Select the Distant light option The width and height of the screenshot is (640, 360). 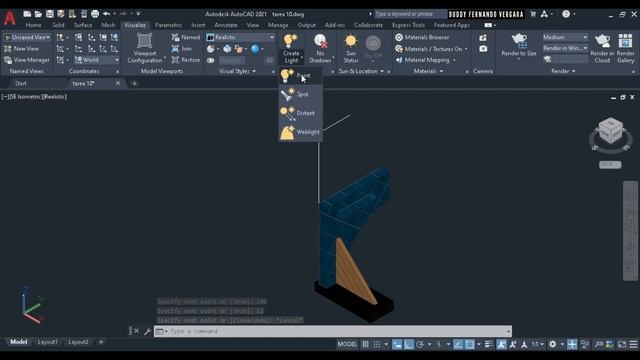pos(300,113)
